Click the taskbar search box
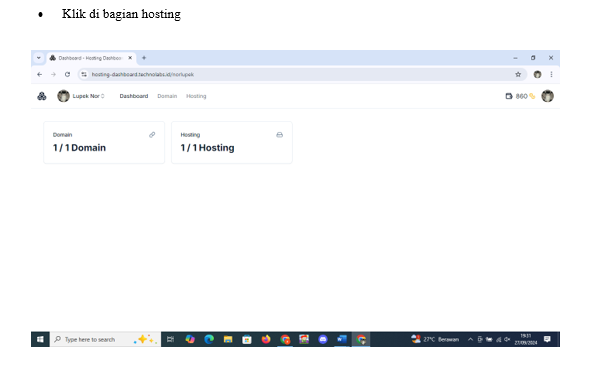Image resolution: width=602 pixels, height=365 pixels. (105, 339)
